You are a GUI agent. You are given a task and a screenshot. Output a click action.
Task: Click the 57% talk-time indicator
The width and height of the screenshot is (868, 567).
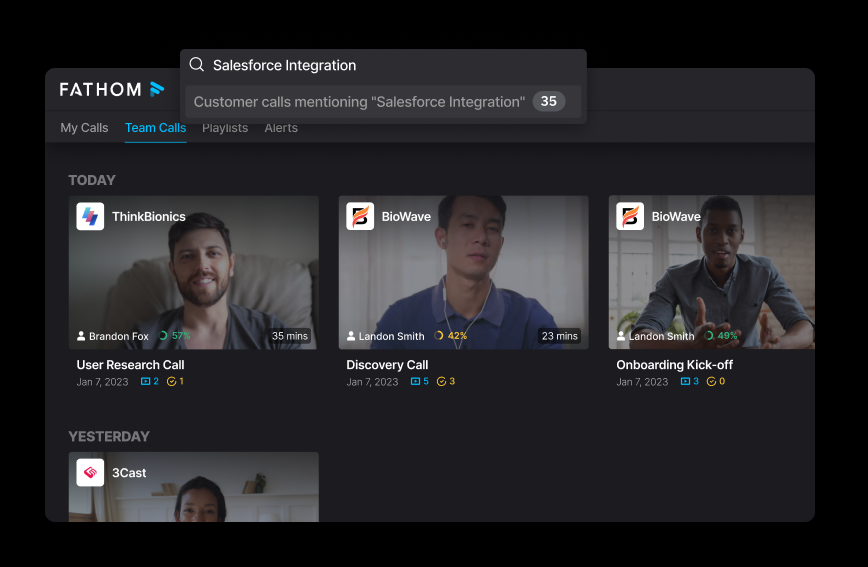coord(174,336)
